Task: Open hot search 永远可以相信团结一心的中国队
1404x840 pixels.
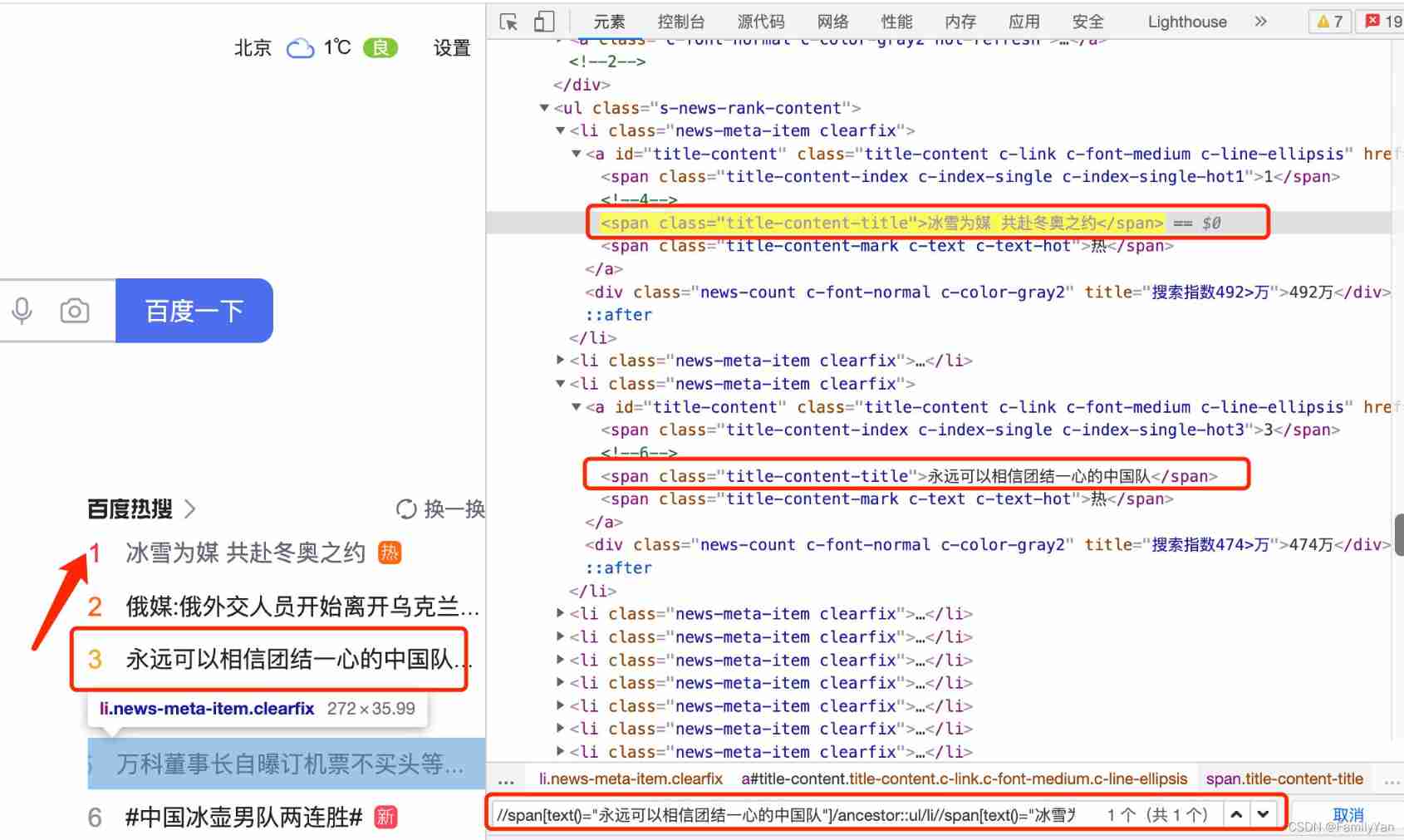Action: [x=299, y=660]
